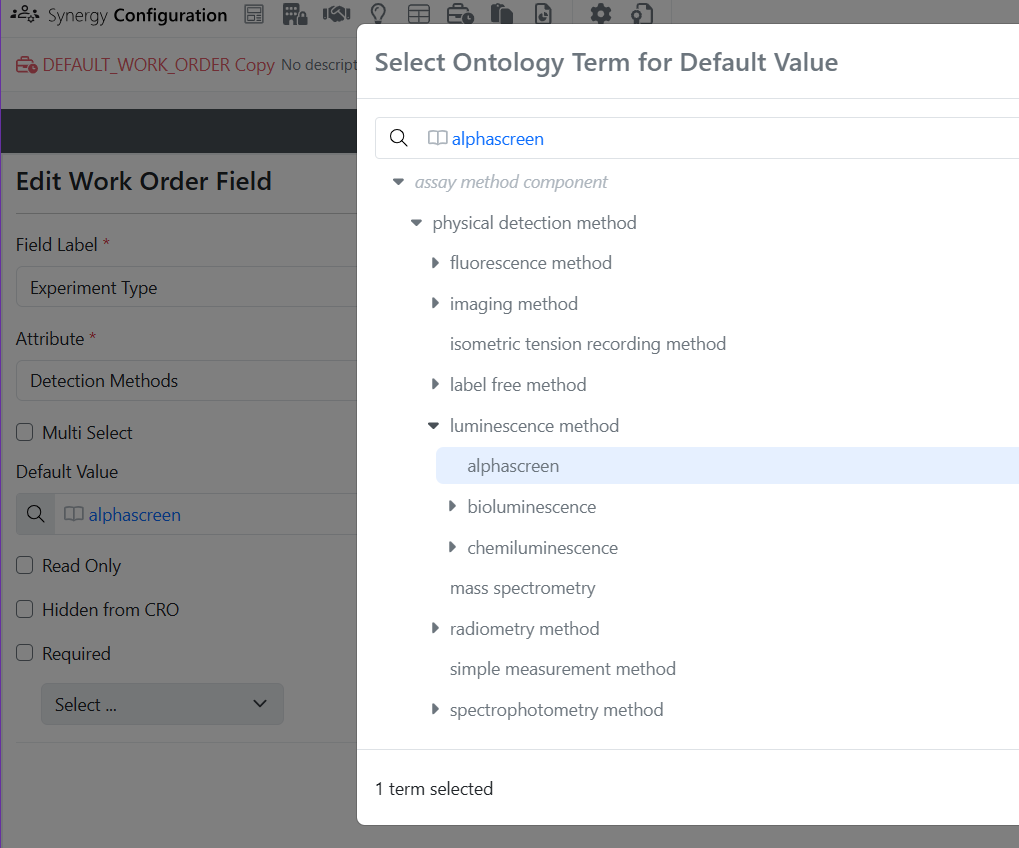
Task: Click the Field Label input field
Action: click(x=186, y=288)
